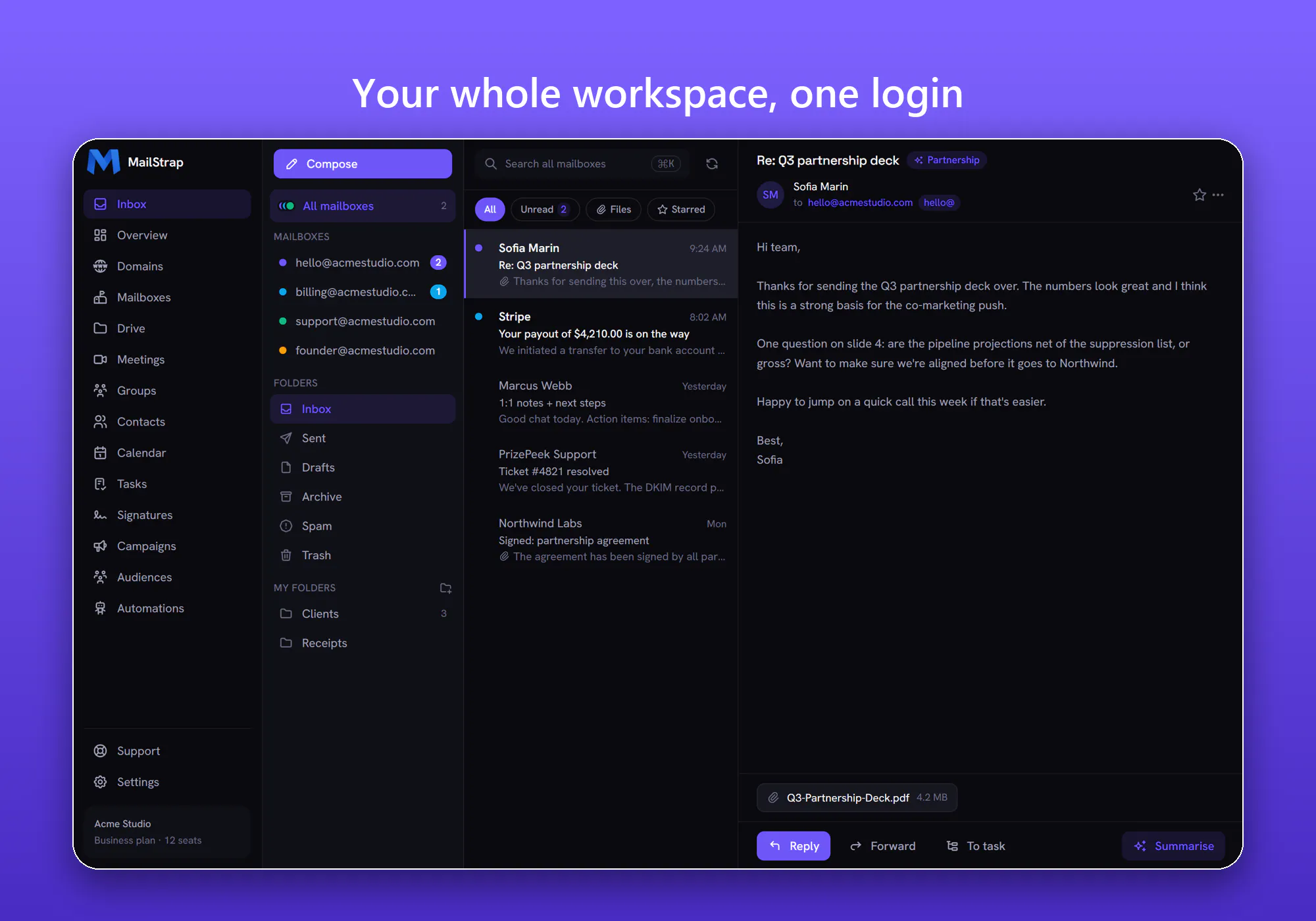This screenshot has width=1316, height=921.
Task: Show the All filter tab
Action: pyautogui.click(x=490, y=209)
